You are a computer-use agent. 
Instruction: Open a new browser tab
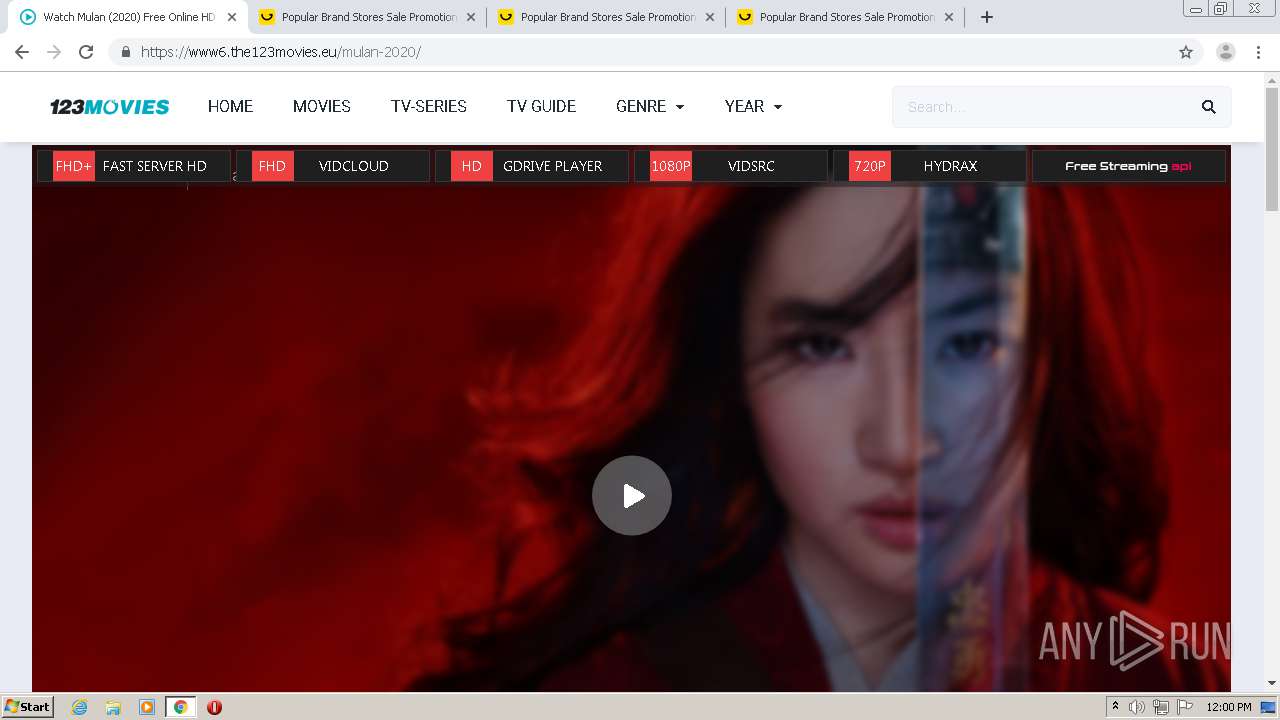[x=986, y=17]
